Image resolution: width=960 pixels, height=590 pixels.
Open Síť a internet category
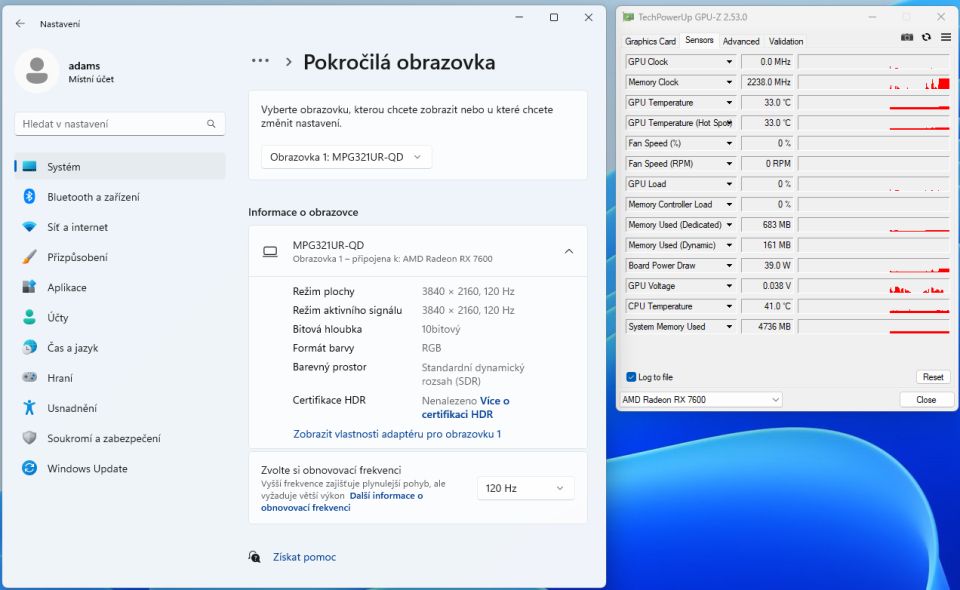coord(120,227)
